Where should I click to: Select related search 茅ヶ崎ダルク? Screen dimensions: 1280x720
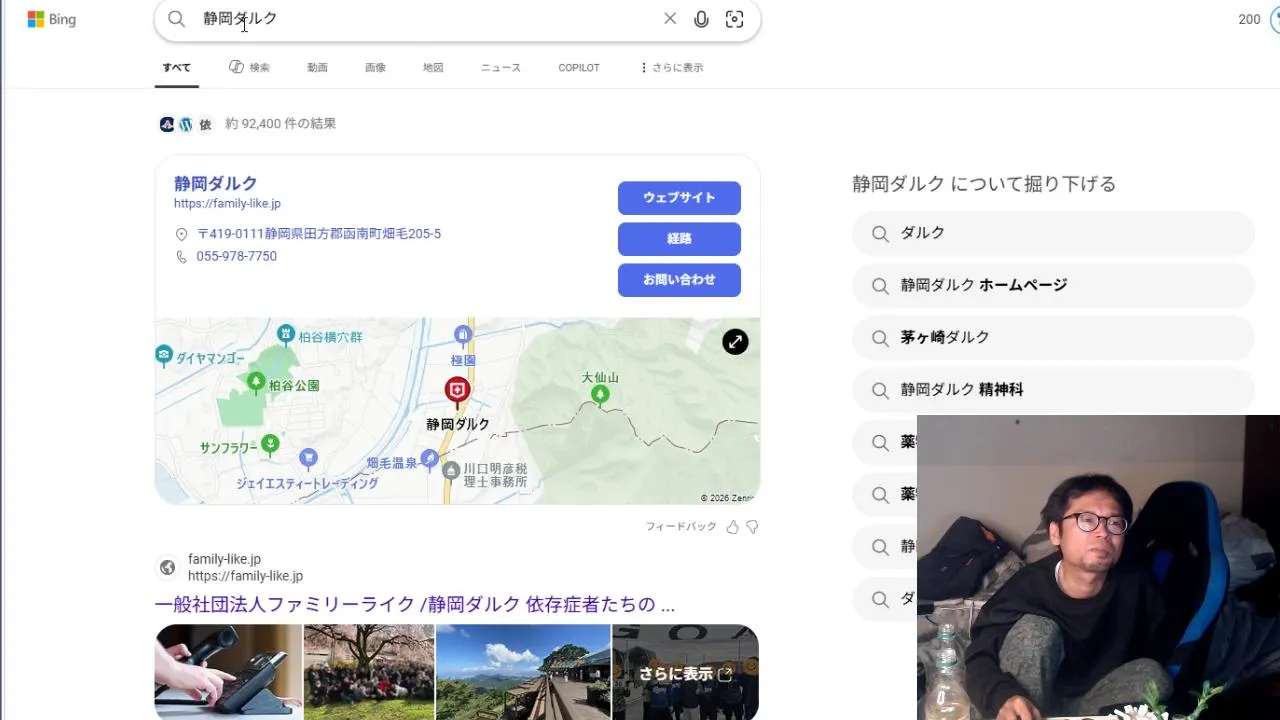click(x=1053, y=338)
